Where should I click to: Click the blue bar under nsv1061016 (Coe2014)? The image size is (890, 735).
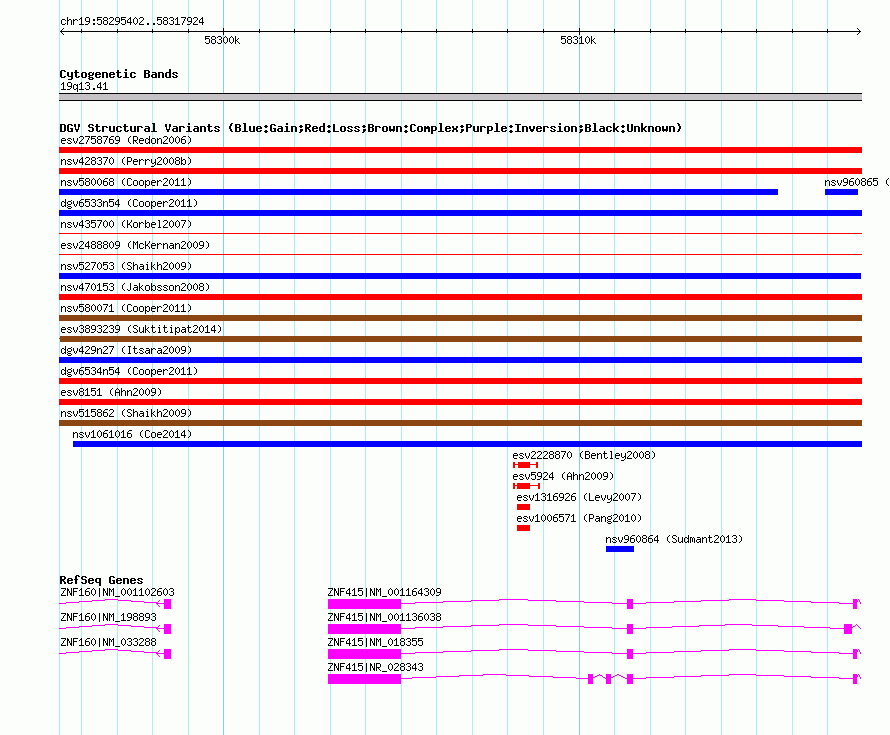point(467,444)
